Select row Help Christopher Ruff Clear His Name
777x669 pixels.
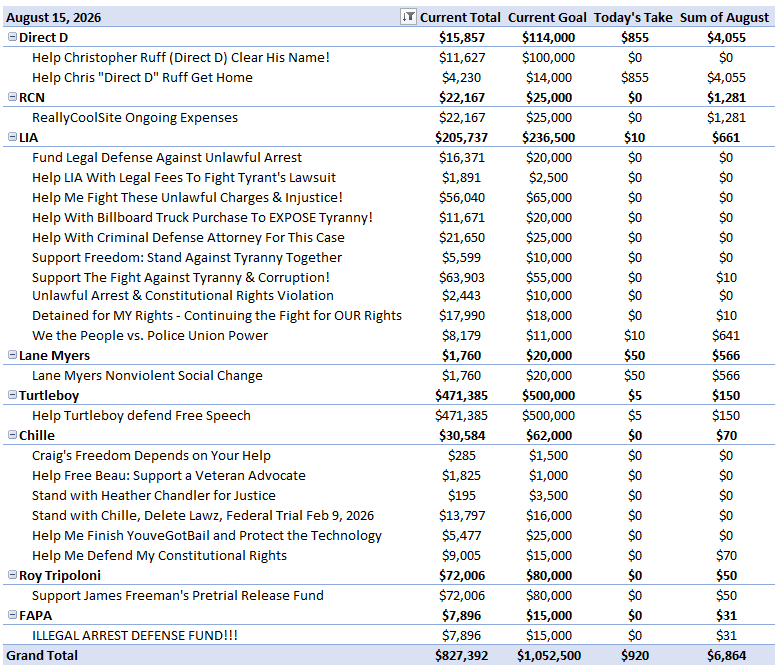pos(181,57)
